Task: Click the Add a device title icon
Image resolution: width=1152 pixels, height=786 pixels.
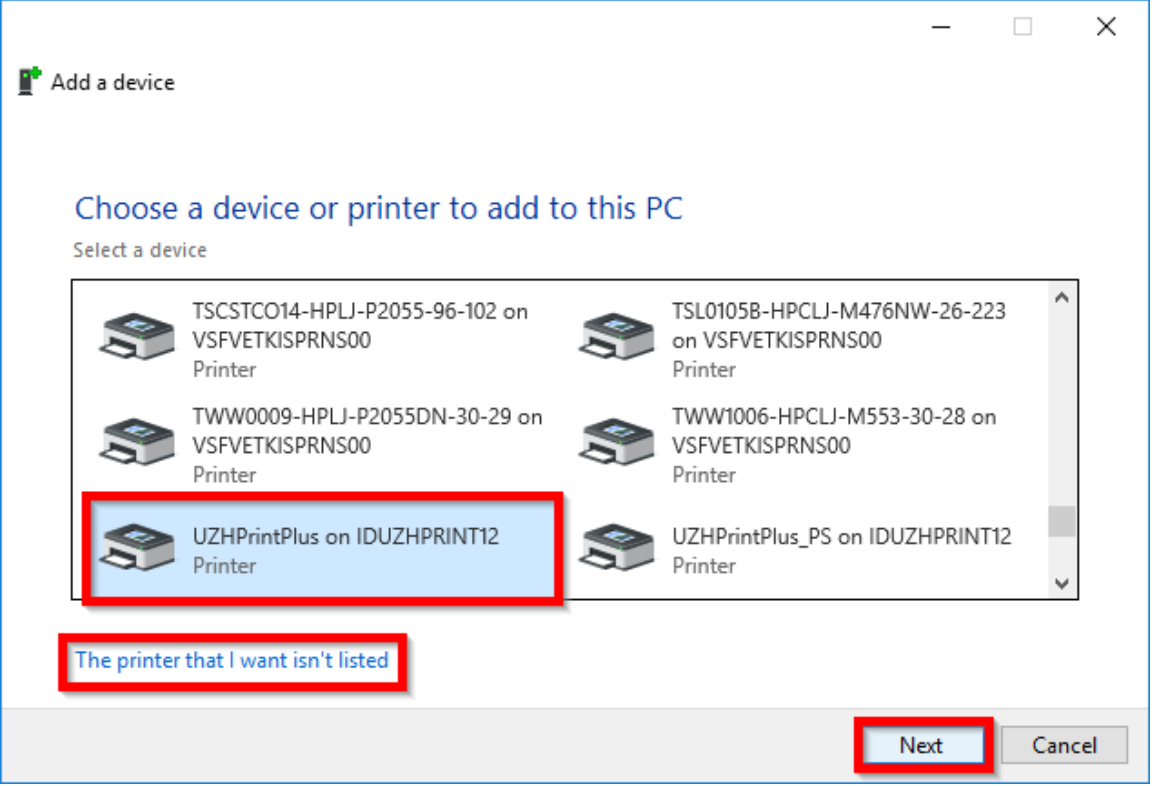Action: 29,82
